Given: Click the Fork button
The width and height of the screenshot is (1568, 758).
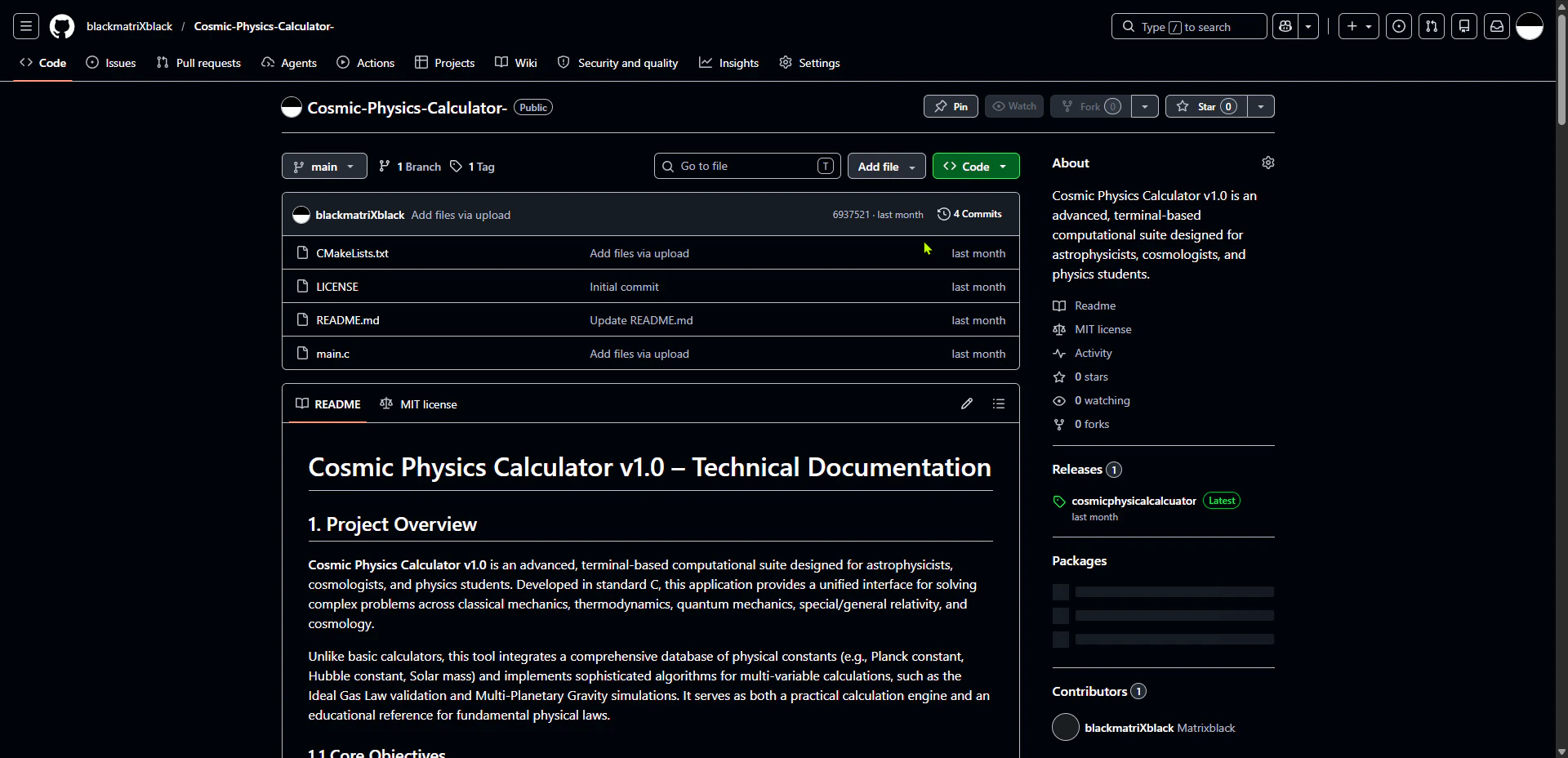Looking at the screenshot, I should pyautogui.click(x=1091, y=106).
